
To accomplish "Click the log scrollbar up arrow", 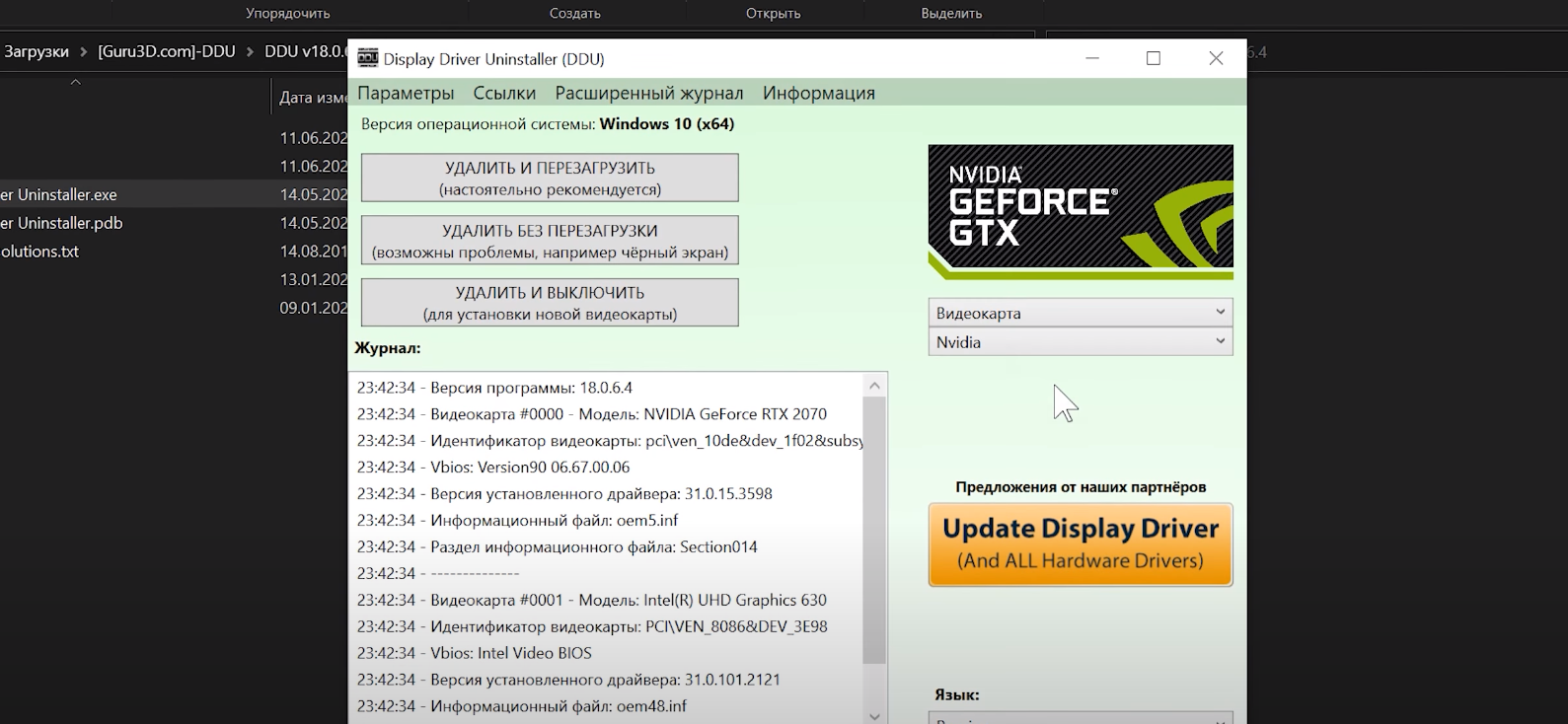I will (x=874, y=385).
